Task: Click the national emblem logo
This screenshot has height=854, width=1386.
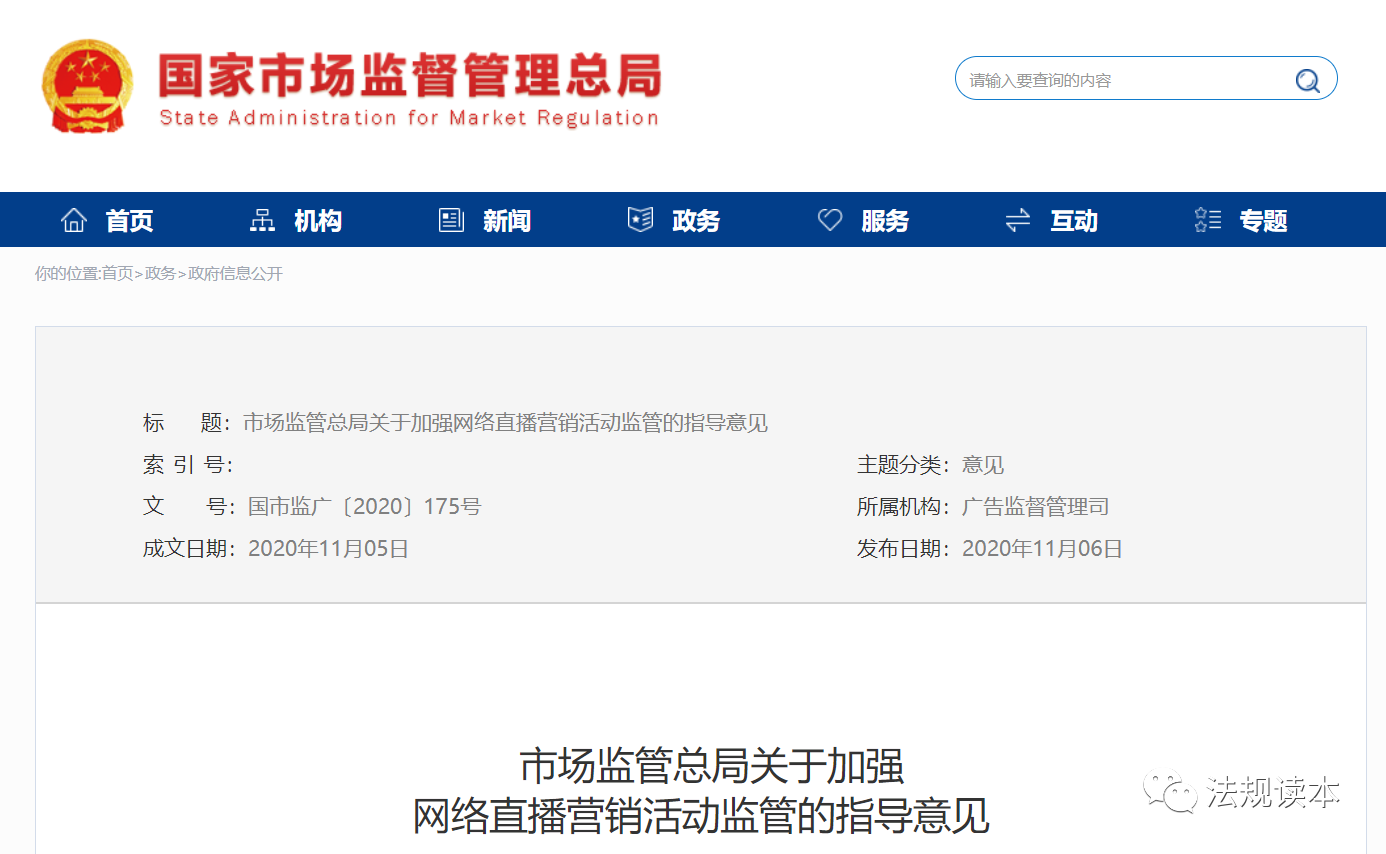Action: click(x=86, y=86)
